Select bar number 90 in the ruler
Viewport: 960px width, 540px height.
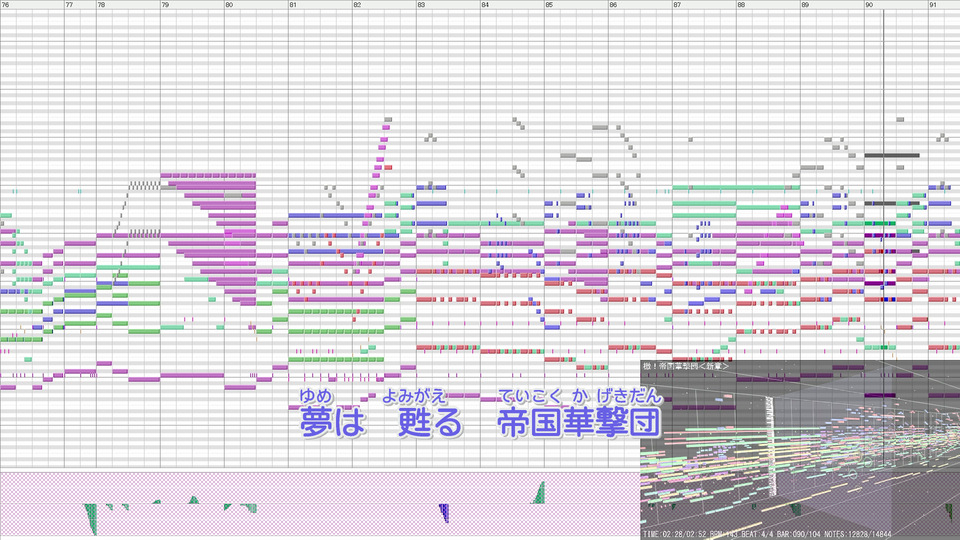click(869, 4)
